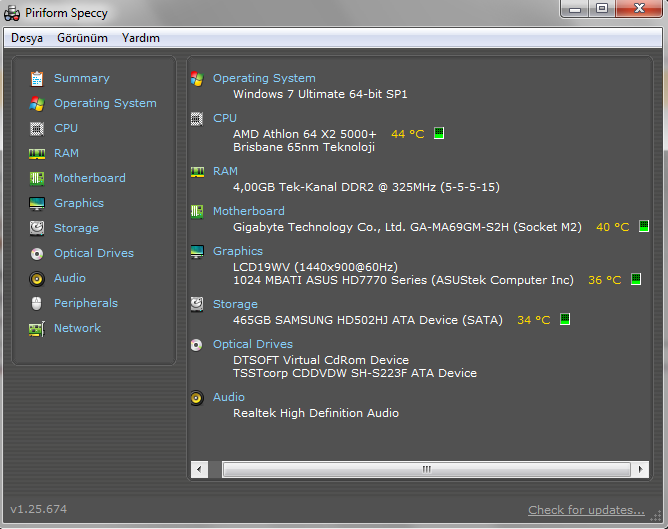This screenshot has height=529, width=668.
Task: Open the Graphics heading link in summary
Action: (x=238, y=251)
